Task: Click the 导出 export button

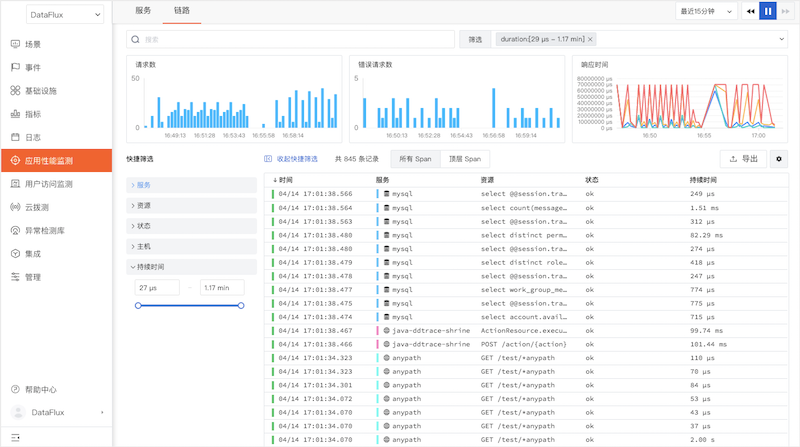Action: pos(743,159)
